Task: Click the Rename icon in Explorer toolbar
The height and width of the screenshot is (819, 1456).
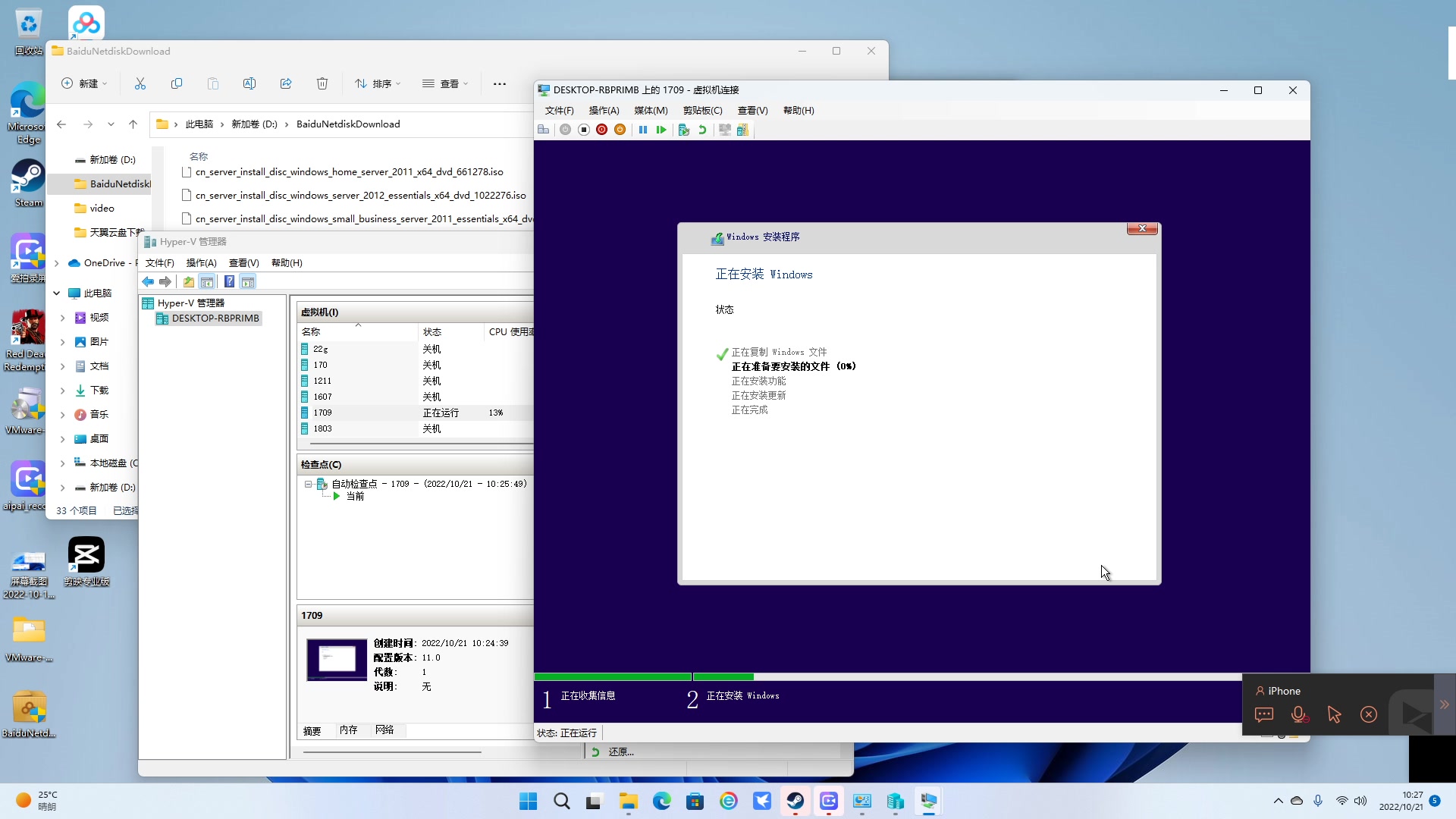Action: point(249,83)
